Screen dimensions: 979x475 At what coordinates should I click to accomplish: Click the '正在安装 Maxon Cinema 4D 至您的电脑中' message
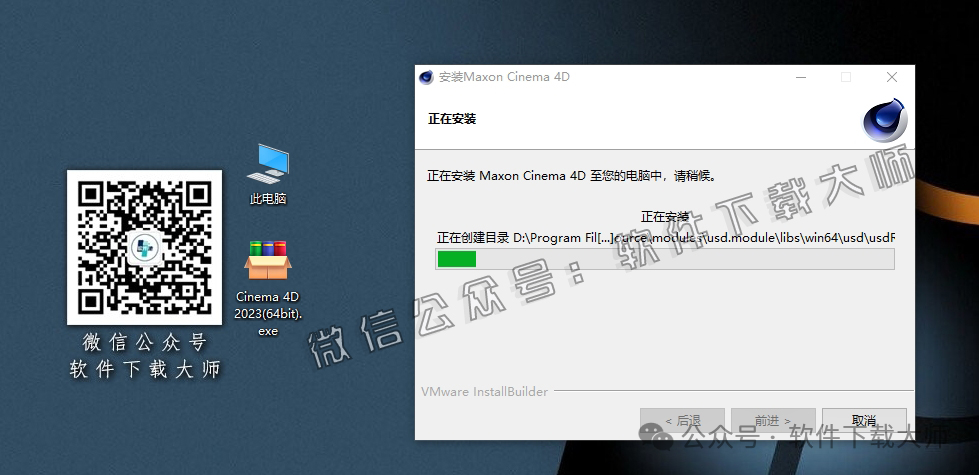[x=571, y=175]
